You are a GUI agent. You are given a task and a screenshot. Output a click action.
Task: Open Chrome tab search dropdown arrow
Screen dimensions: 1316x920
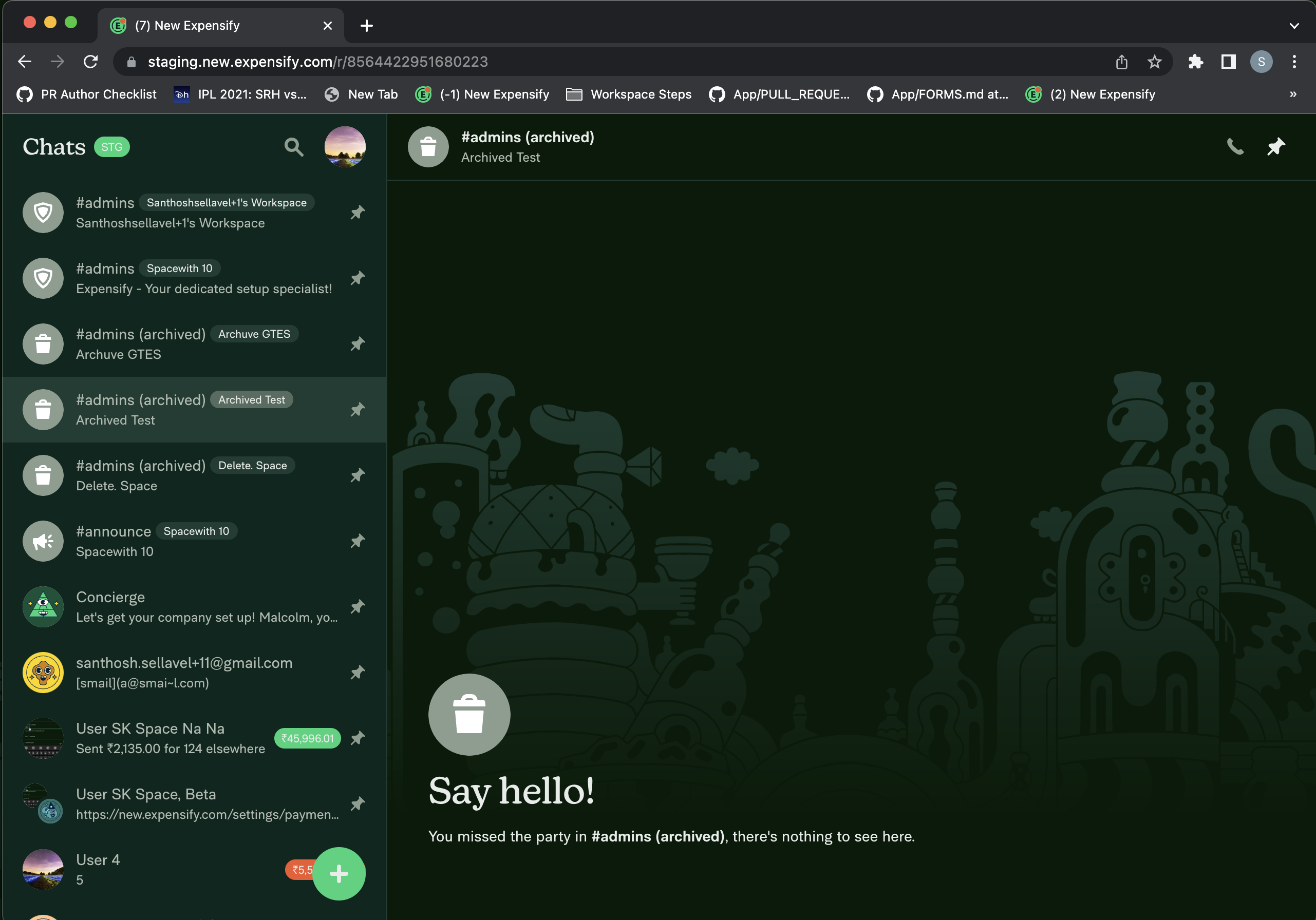coord(1293,26)
